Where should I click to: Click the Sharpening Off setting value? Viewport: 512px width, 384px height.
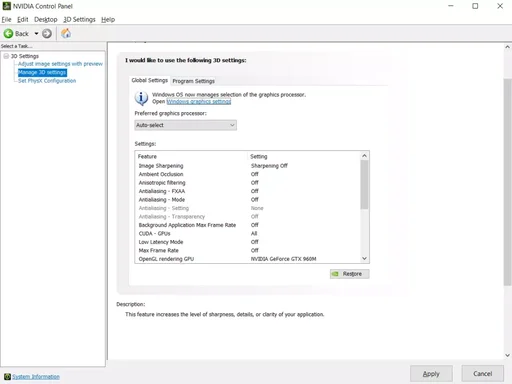click(269, 166)
